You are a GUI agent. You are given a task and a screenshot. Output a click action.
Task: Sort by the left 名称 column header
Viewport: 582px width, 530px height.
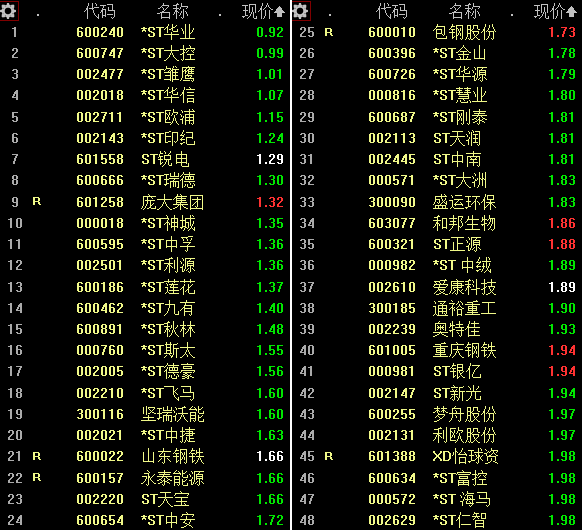tap(172, 12)
